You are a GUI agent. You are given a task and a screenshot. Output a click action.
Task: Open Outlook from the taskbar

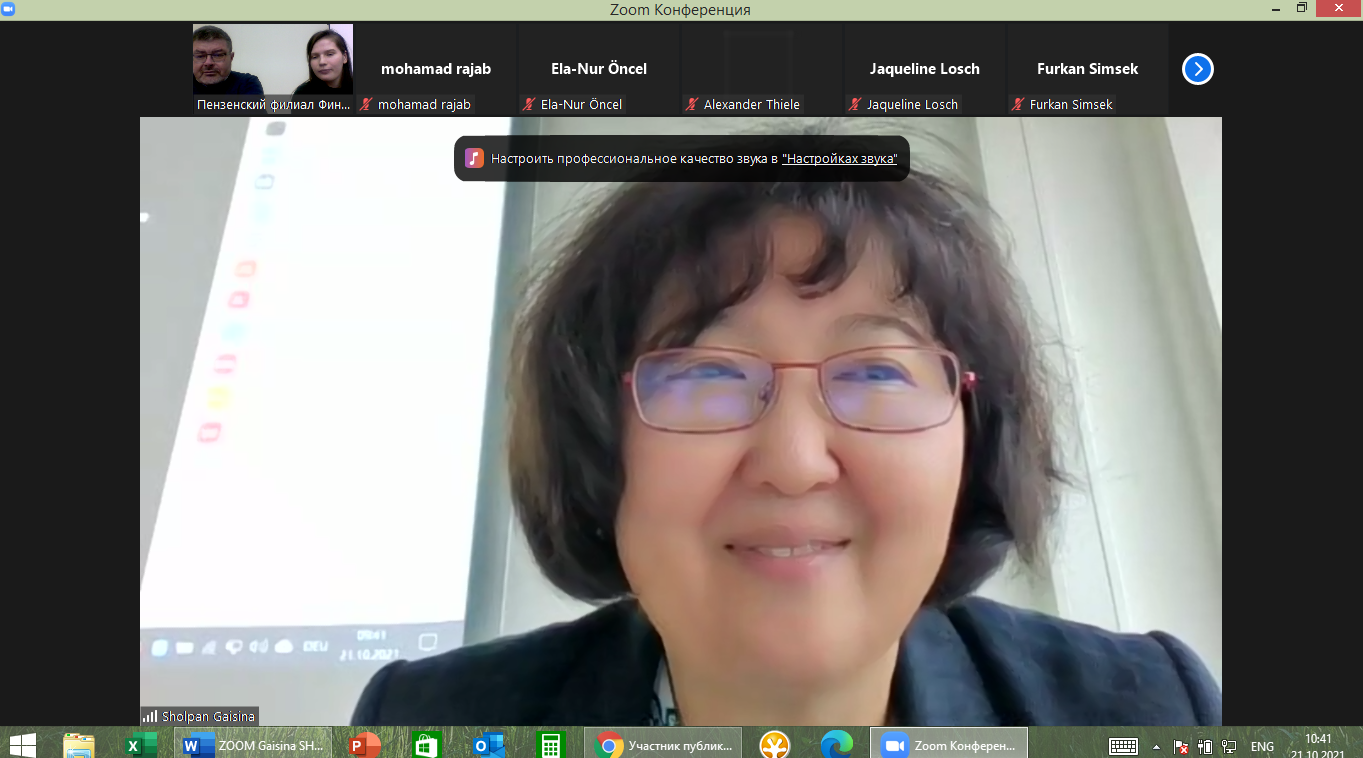point(489,745)
